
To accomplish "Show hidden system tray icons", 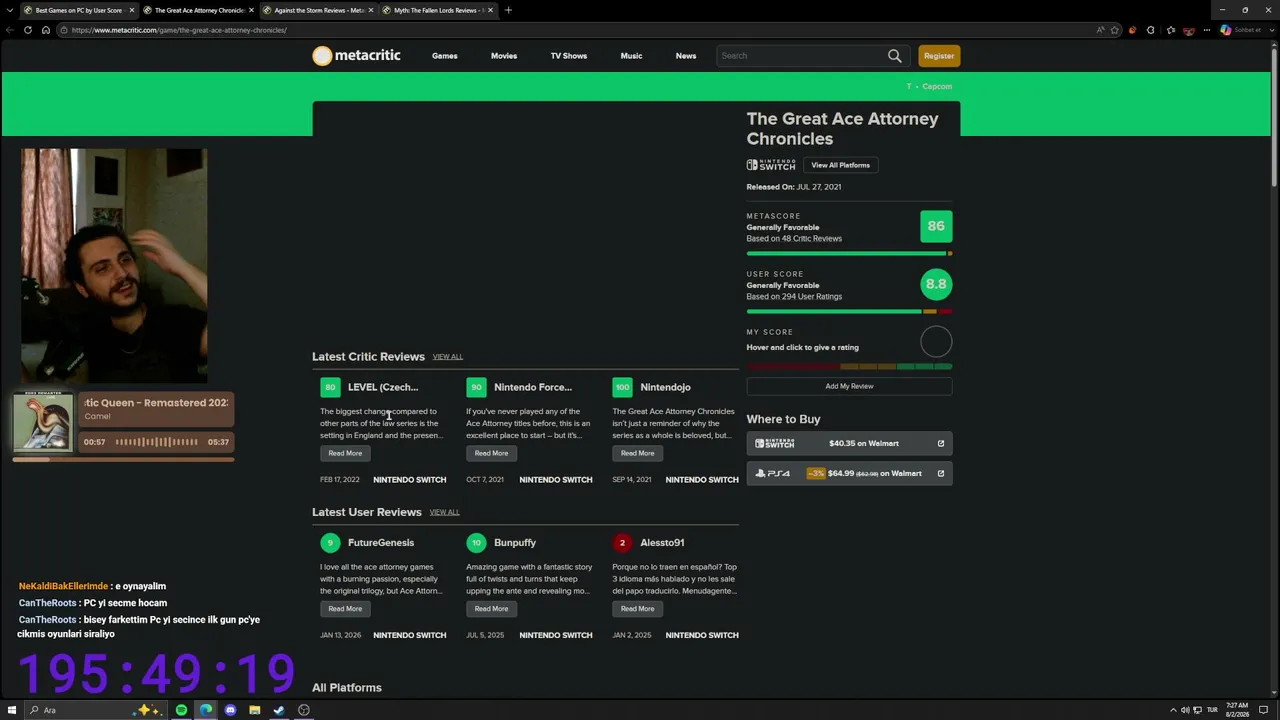I will [x=1173, y=710].
